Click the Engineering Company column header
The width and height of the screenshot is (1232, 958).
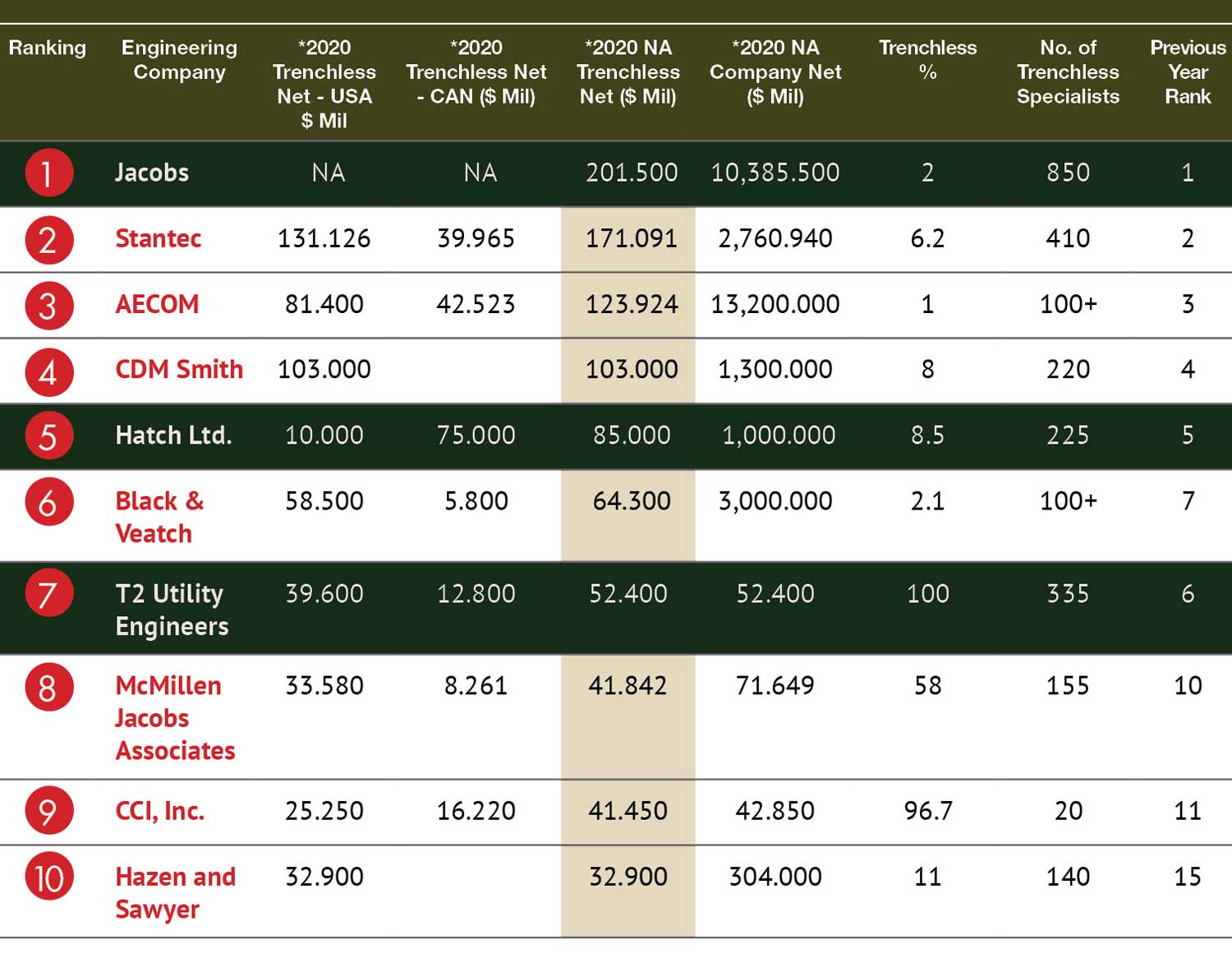(179, 60)
